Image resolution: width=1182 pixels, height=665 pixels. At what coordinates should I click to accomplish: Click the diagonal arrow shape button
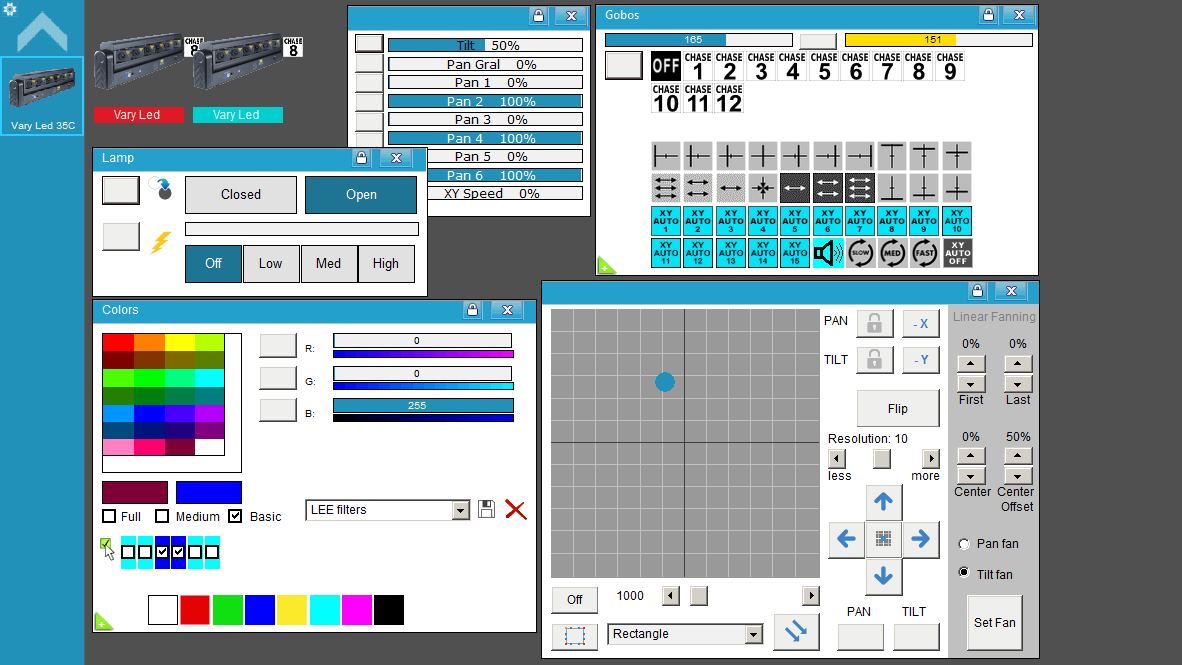796,632
